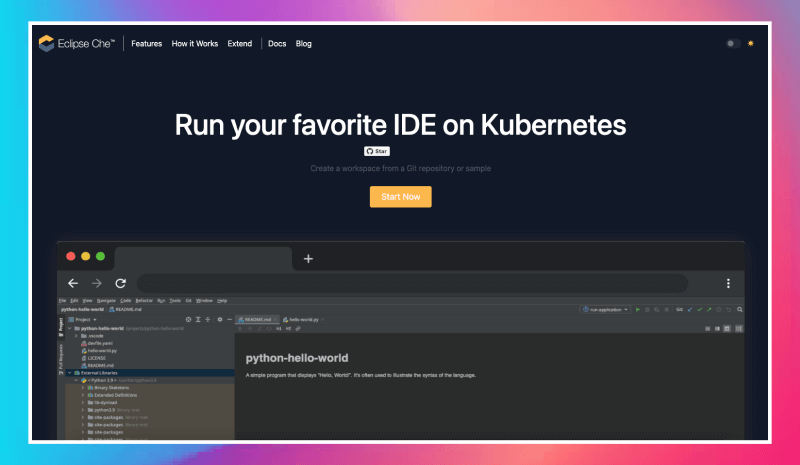Expand the Extended Definitions node arrow
This screenshot has width=800, height=465.
tap(83, 395)
